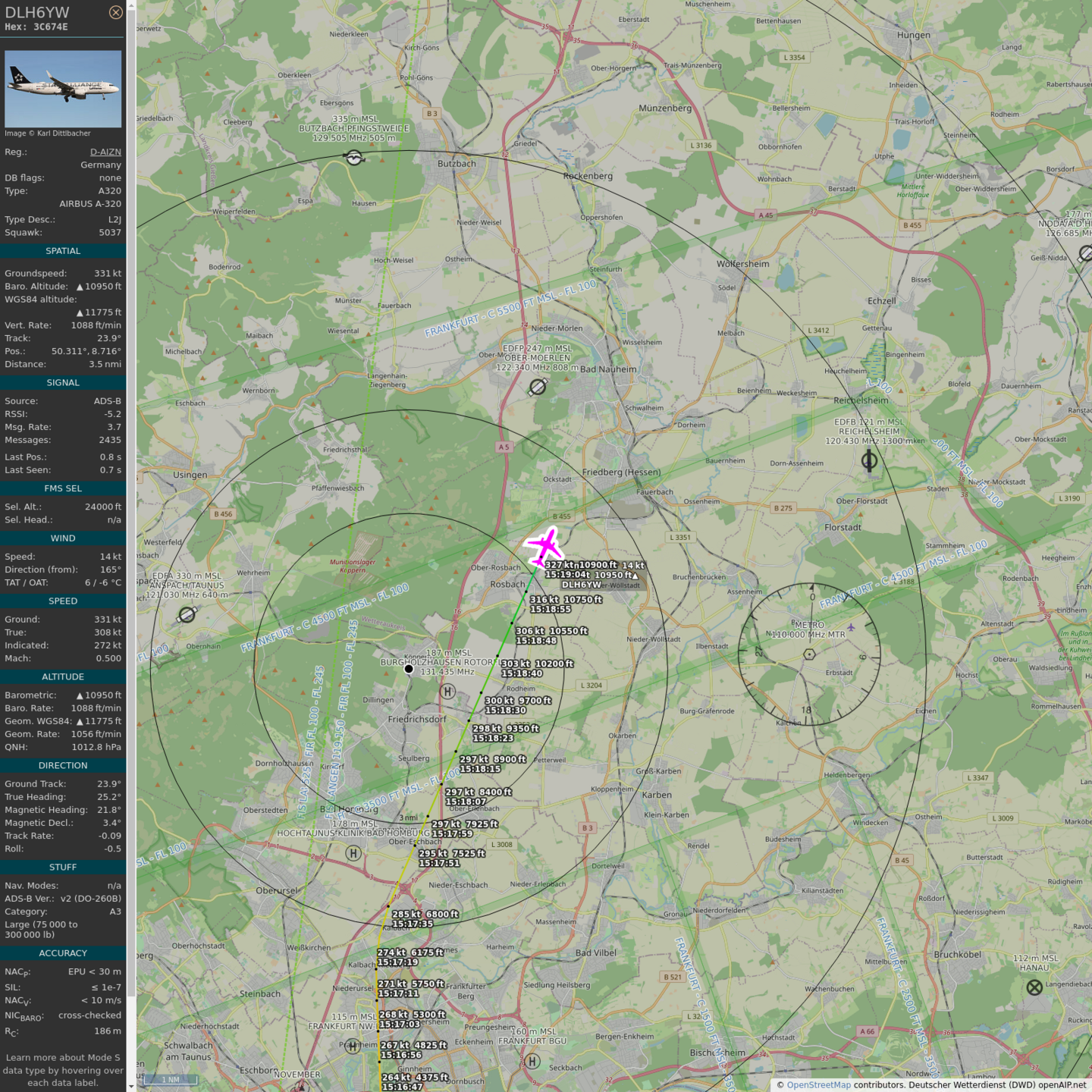Select the Hochtaunus-Klinik heliport H icon
Image resolution: width=1092 pixels, height=1092 pixels.
click(x=353, y=853)
